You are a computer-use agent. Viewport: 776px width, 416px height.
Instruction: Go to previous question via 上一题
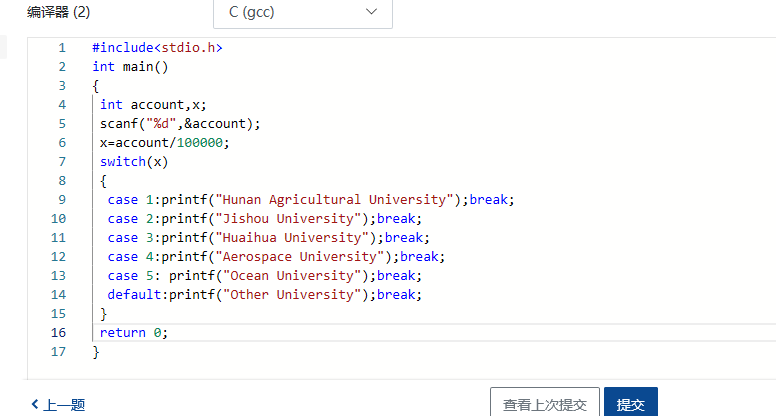(x=58, y=405)
